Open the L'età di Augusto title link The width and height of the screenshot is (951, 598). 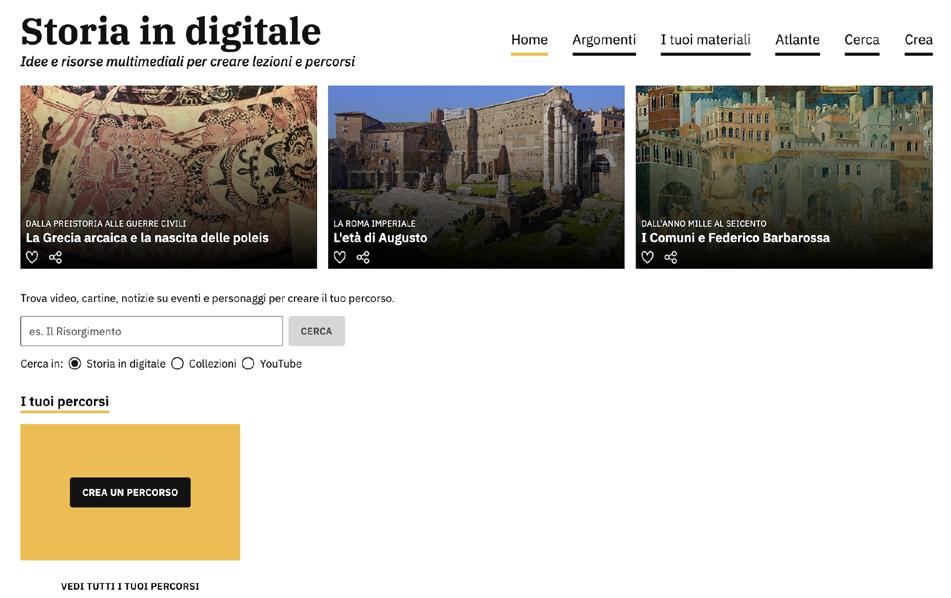(380, 238)
